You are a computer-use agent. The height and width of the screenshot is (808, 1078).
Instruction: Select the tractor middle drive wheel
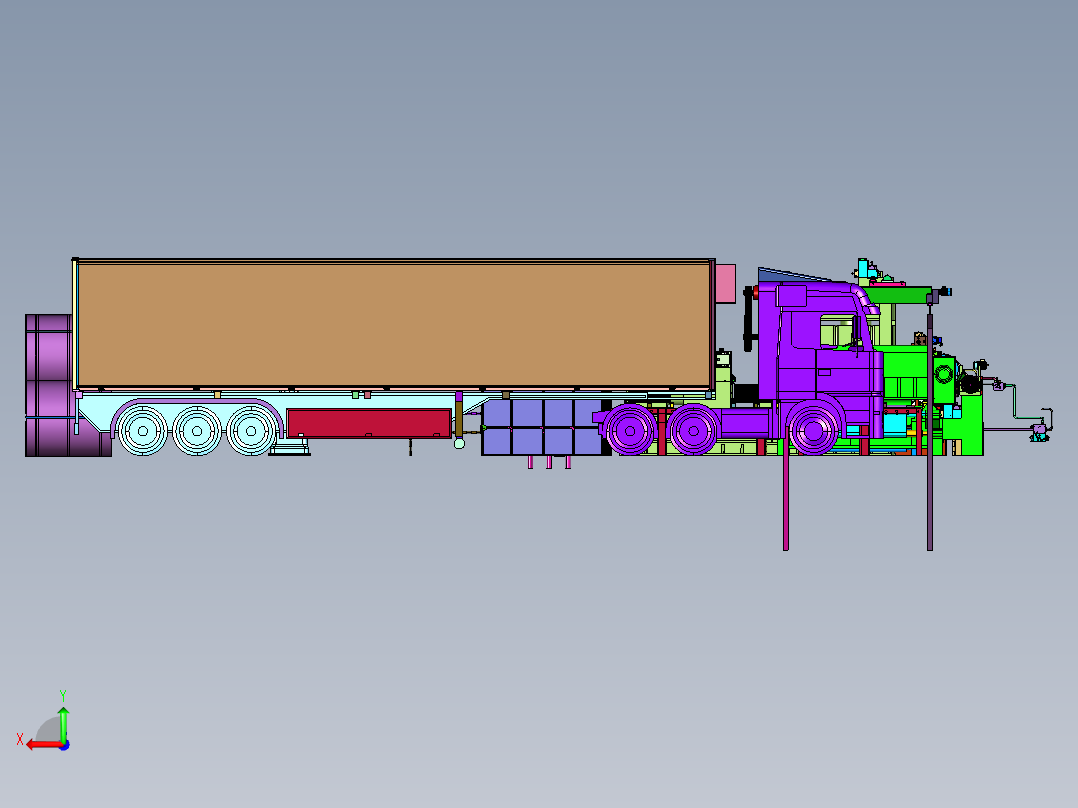[694, 430]
